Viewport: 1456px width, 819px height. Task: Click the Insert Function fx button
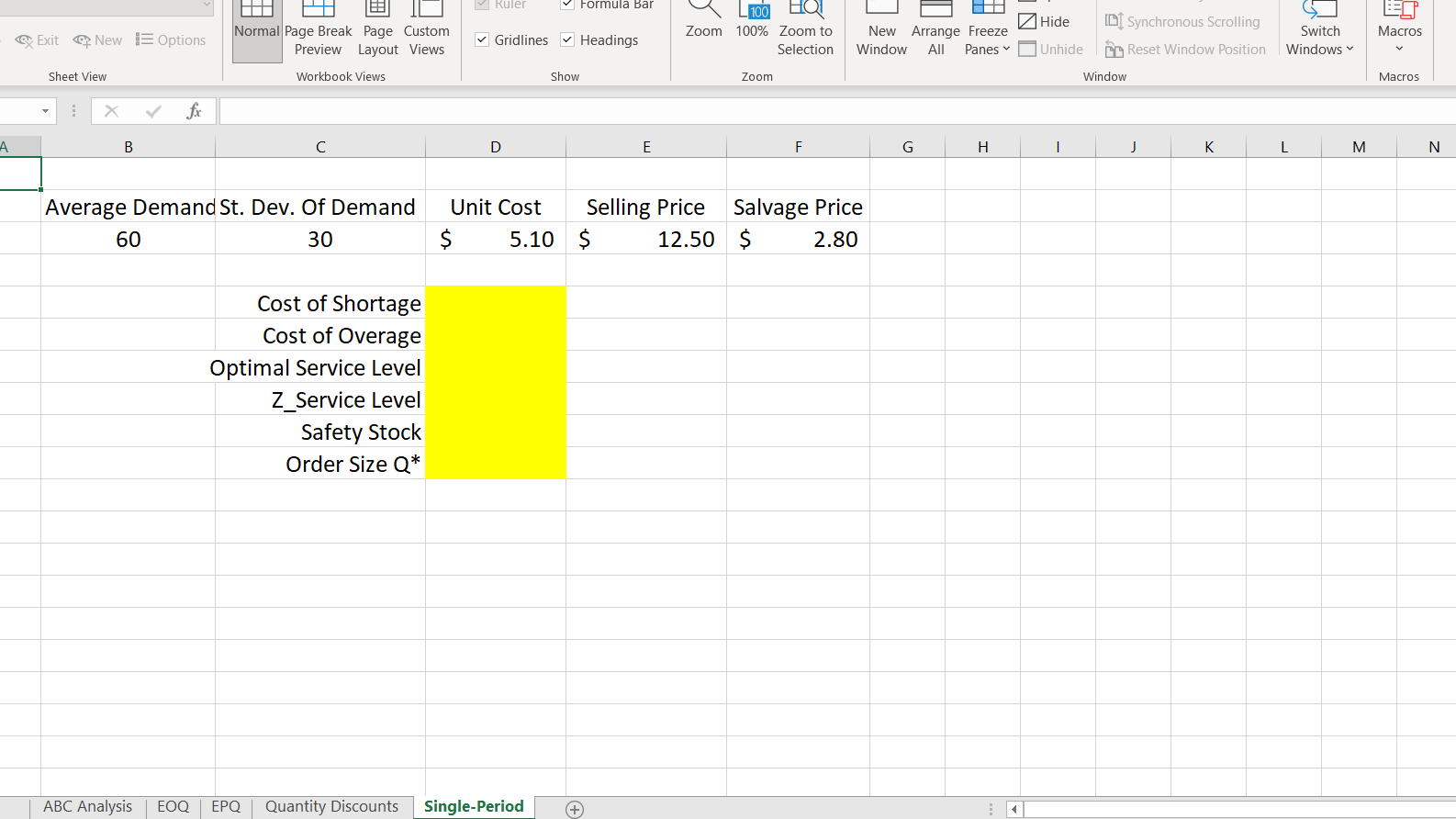click(x=194, y=111)
